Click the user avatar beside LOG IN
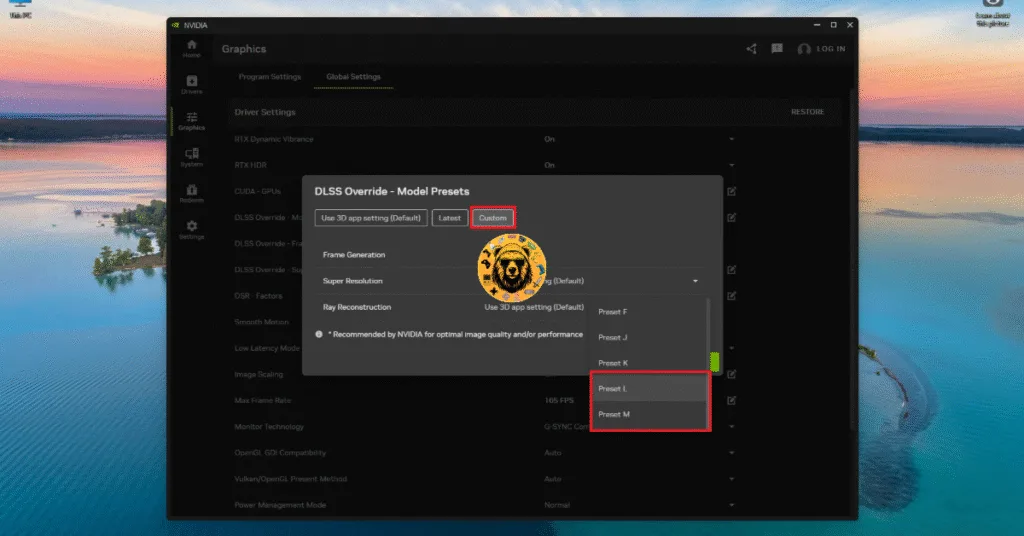Screen dimensions: 1024x536 (804, 49)
